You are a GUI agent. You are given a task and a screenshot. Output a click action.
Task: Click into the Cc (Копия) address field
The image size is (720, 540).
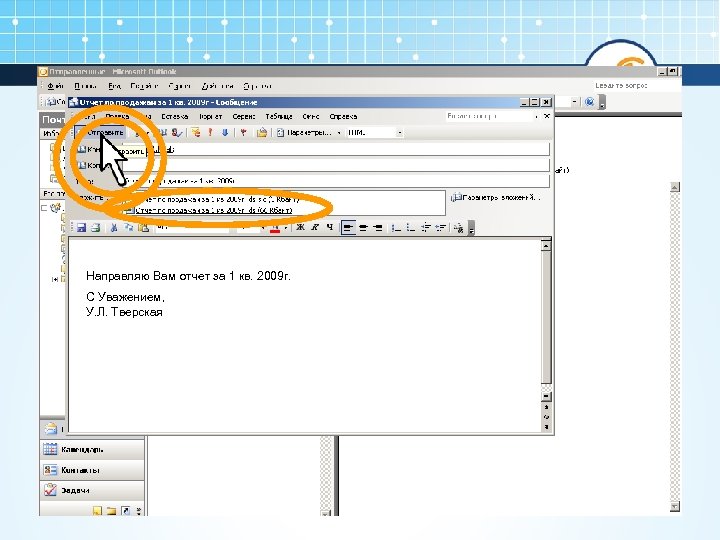(x=335, y=165)
